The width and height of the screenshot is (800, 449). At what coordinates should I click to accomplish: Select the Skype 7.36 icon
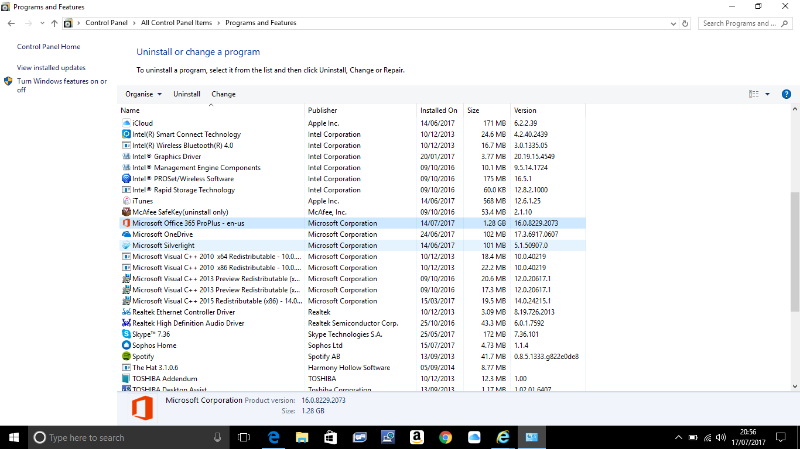[126, 334]
